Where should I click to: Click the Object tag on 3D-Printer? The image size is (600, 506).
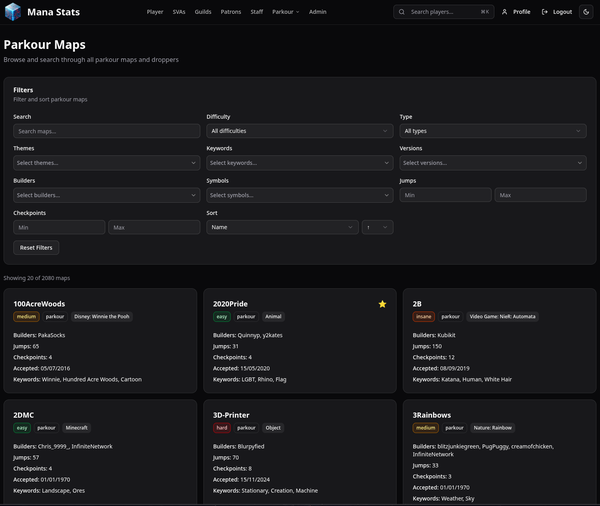273,428
